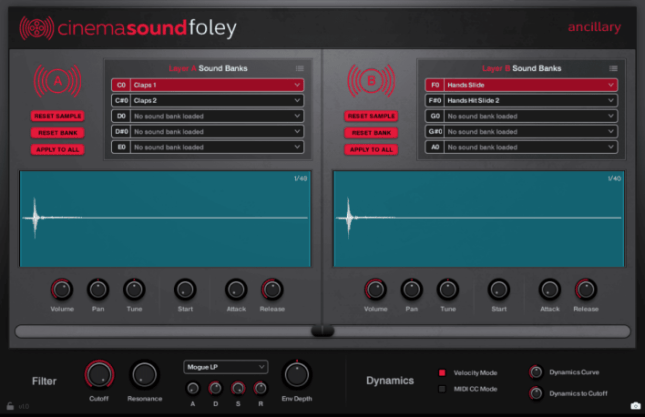Select the F#0 key slot in Layer B
This screenshot has width=645, height=417.
[435, 100]
